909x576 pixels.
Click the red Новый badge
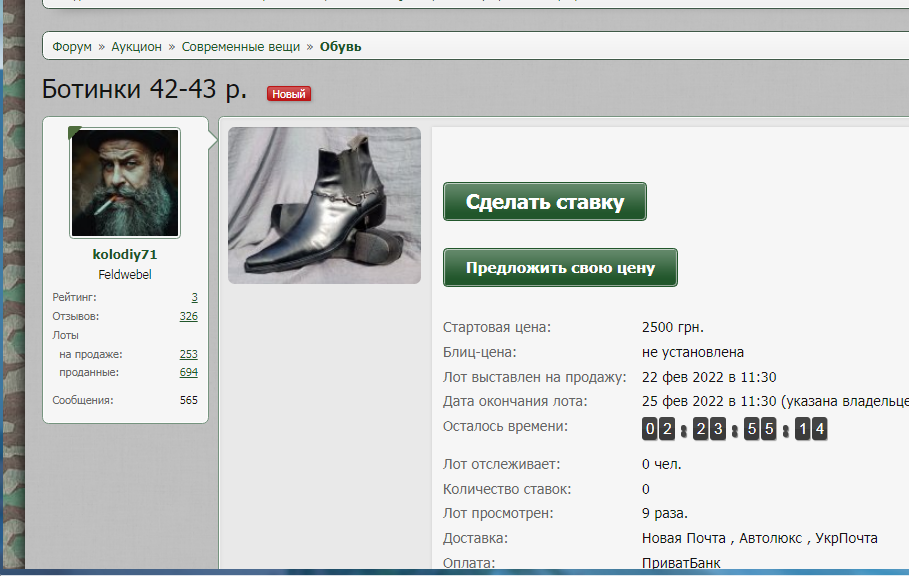point(289,94)
